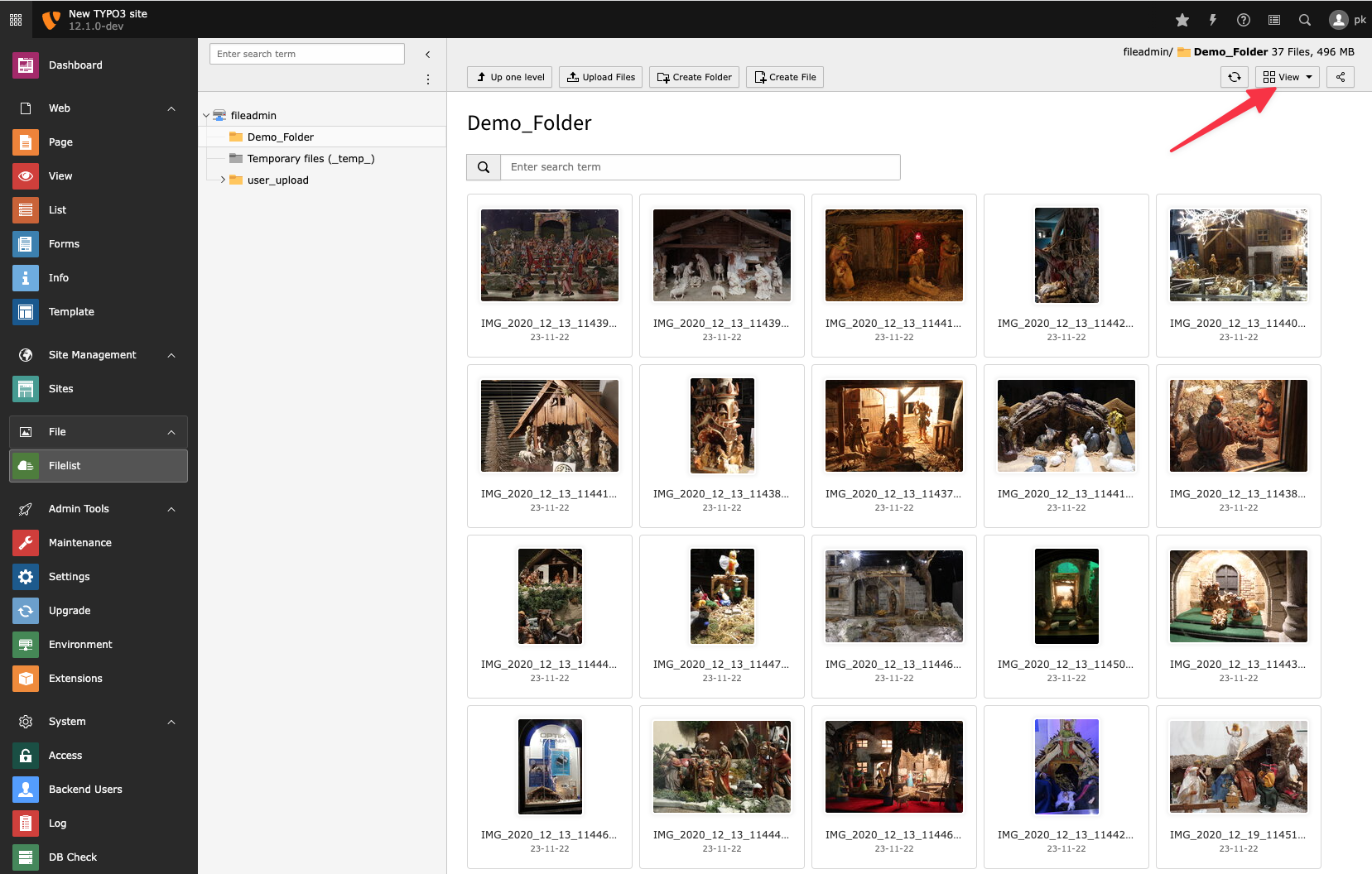Image resolution: width=1372 pixels, height=874 pixels.
Task: Click the Upload Files button
Action: [x=600, y=77]
